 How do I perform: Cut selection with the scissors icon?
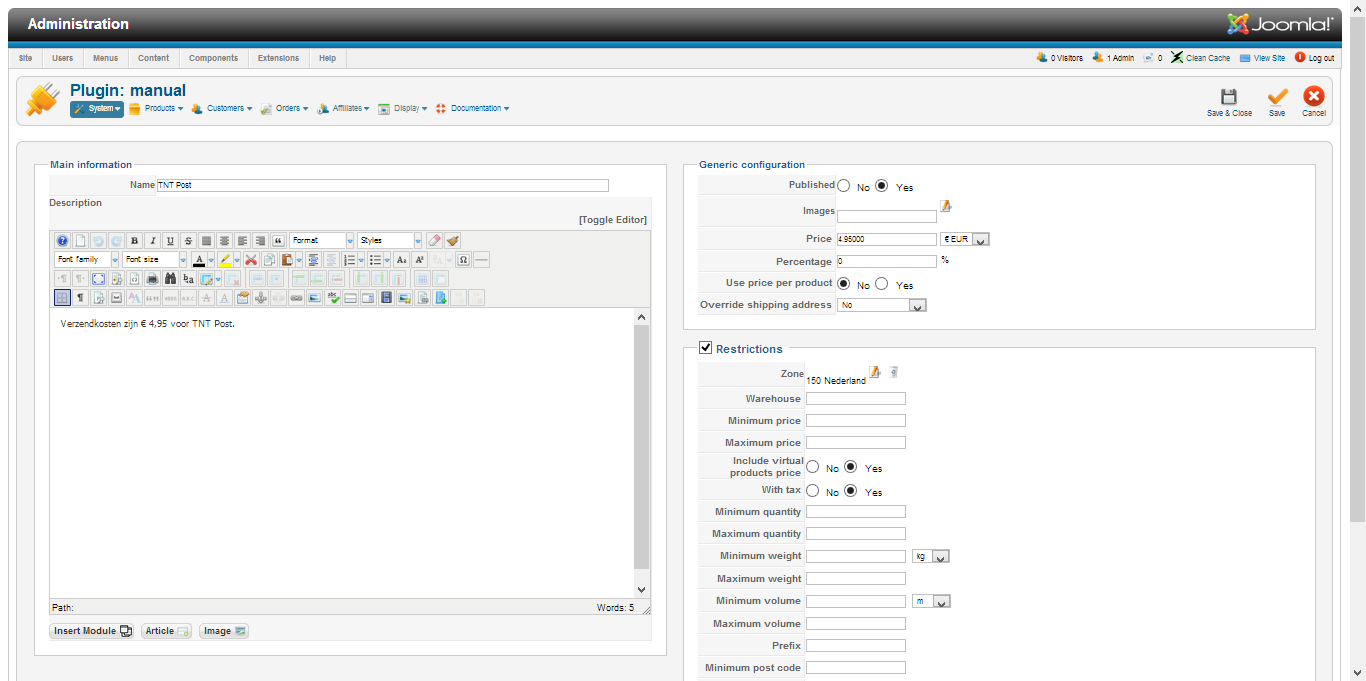point(251,260)
